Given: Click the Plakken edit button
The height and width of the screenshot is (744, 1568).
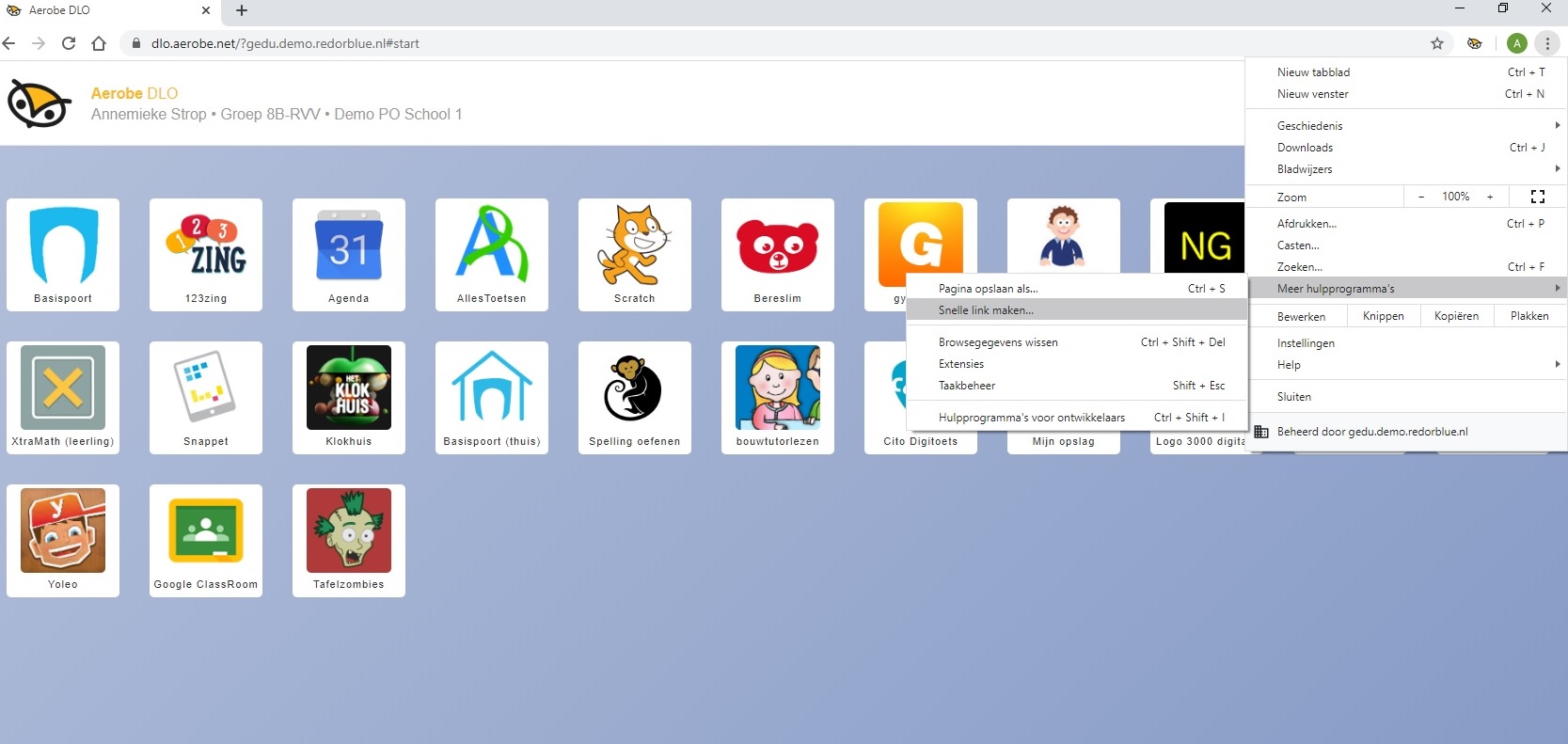Looking at the screenshot, I should pyautogui.click(x=1529, y=316).
